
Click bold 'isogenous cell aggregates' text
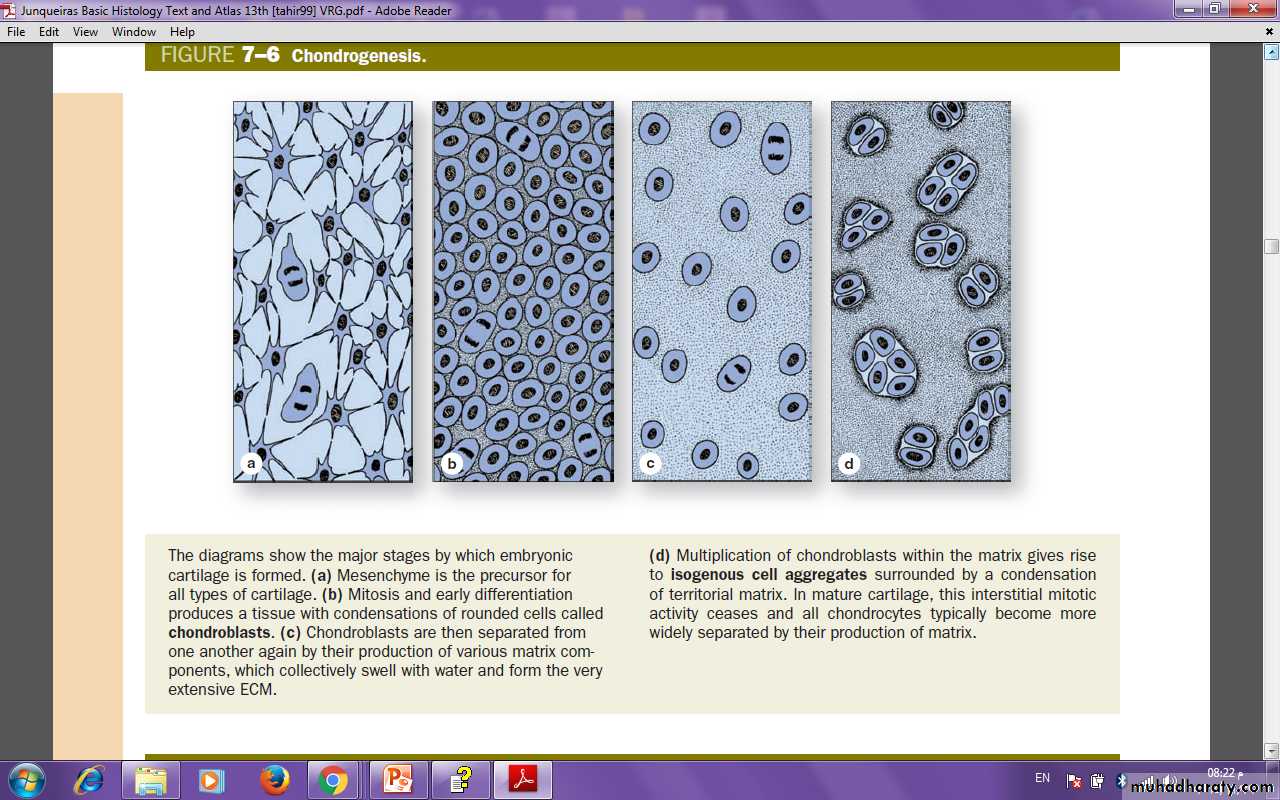coord(769,575)
